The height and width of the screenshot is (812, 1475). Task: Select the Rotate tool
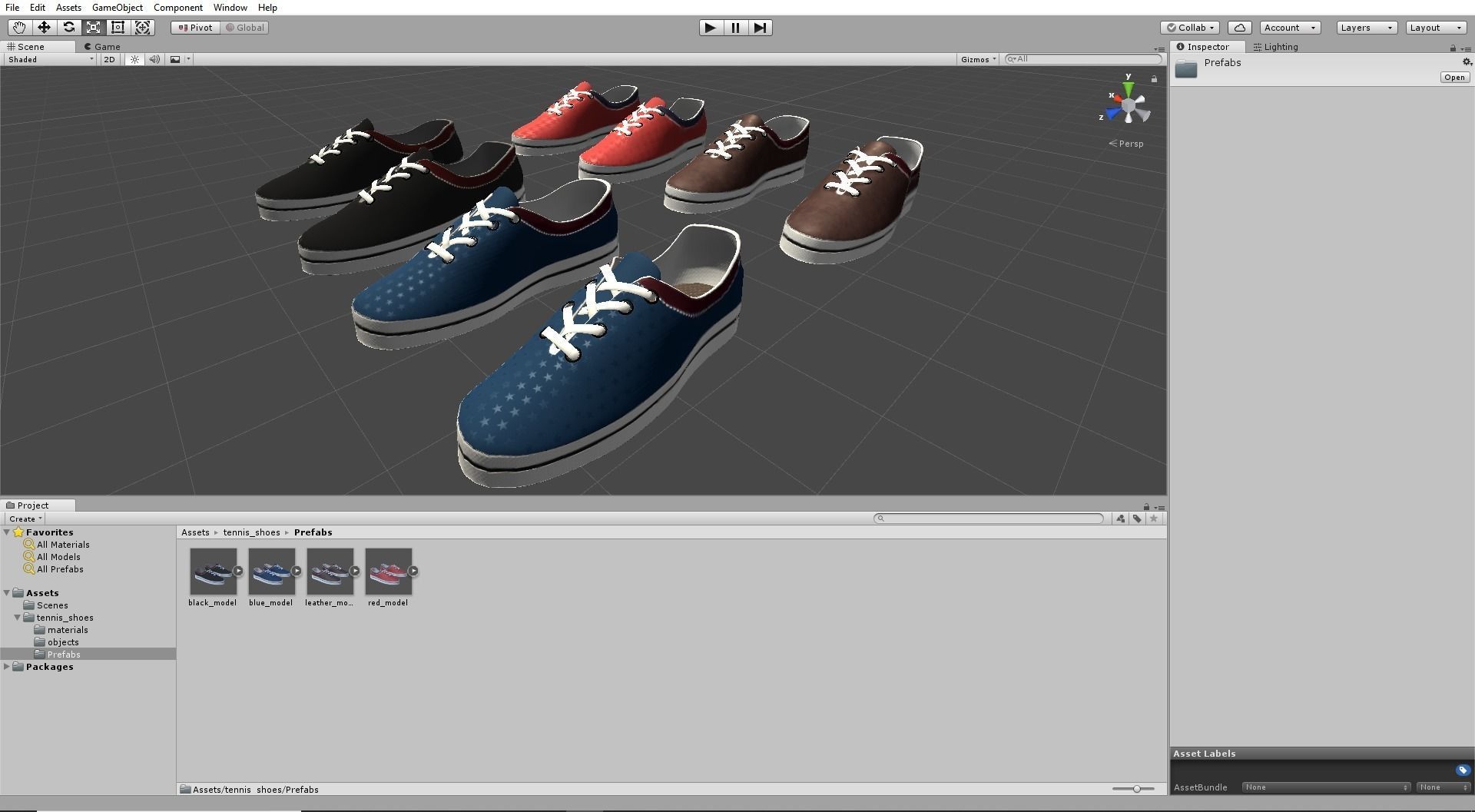tap(68, 28)
